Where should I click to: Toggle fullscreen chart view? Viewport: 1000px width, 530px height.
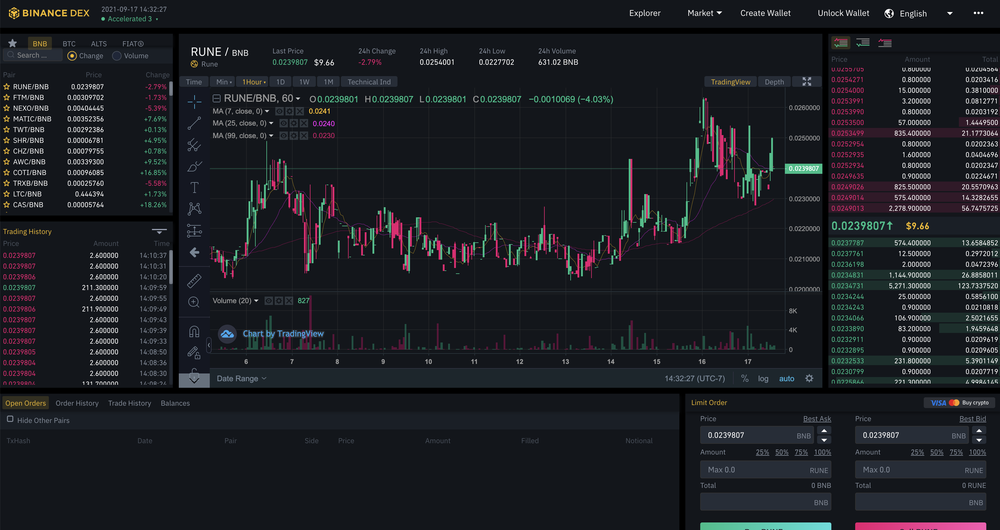point(807,82)
